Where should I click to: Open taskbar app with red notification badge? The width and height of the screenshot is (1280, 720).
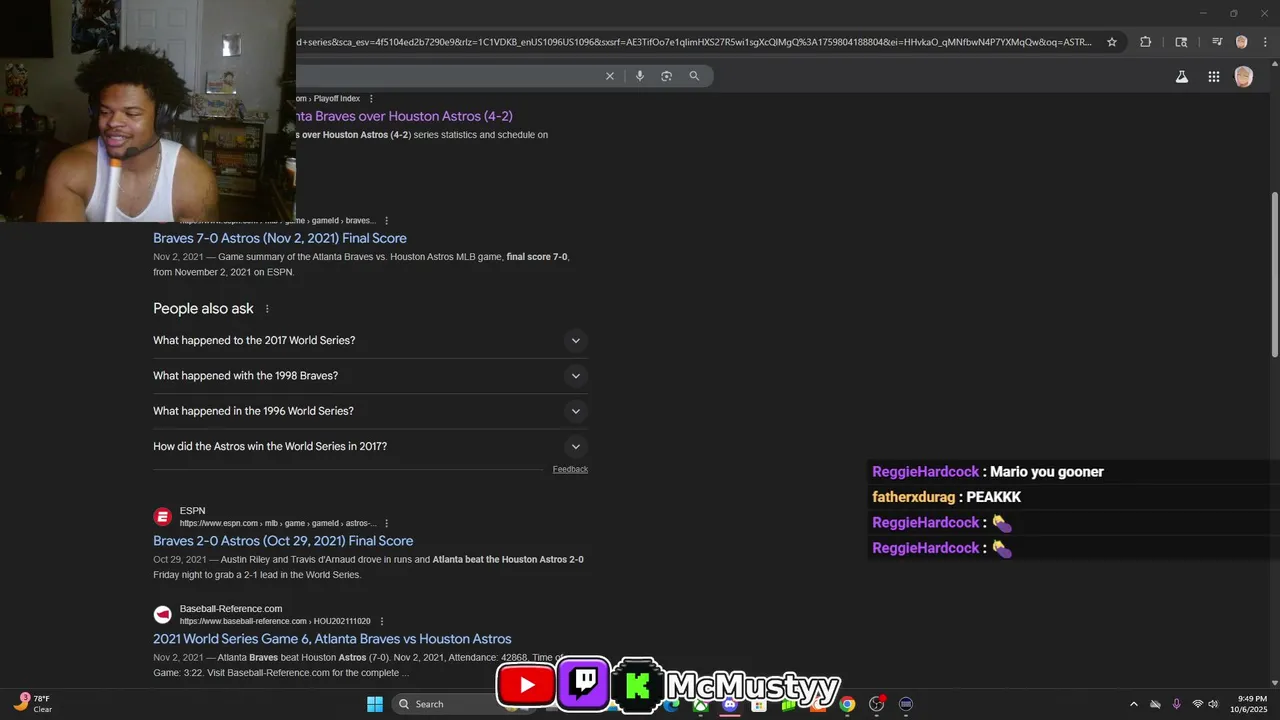tap(877, 704)
